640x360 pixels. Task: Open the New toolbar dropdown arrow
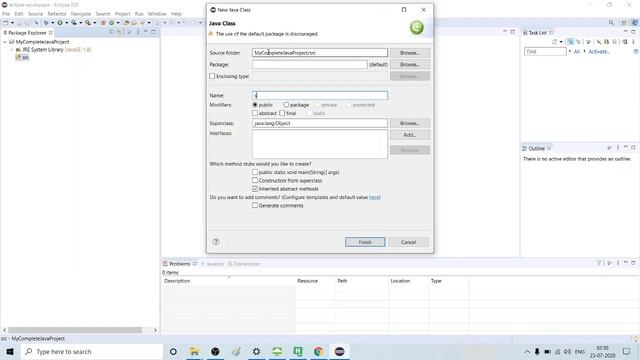(12, 23)
